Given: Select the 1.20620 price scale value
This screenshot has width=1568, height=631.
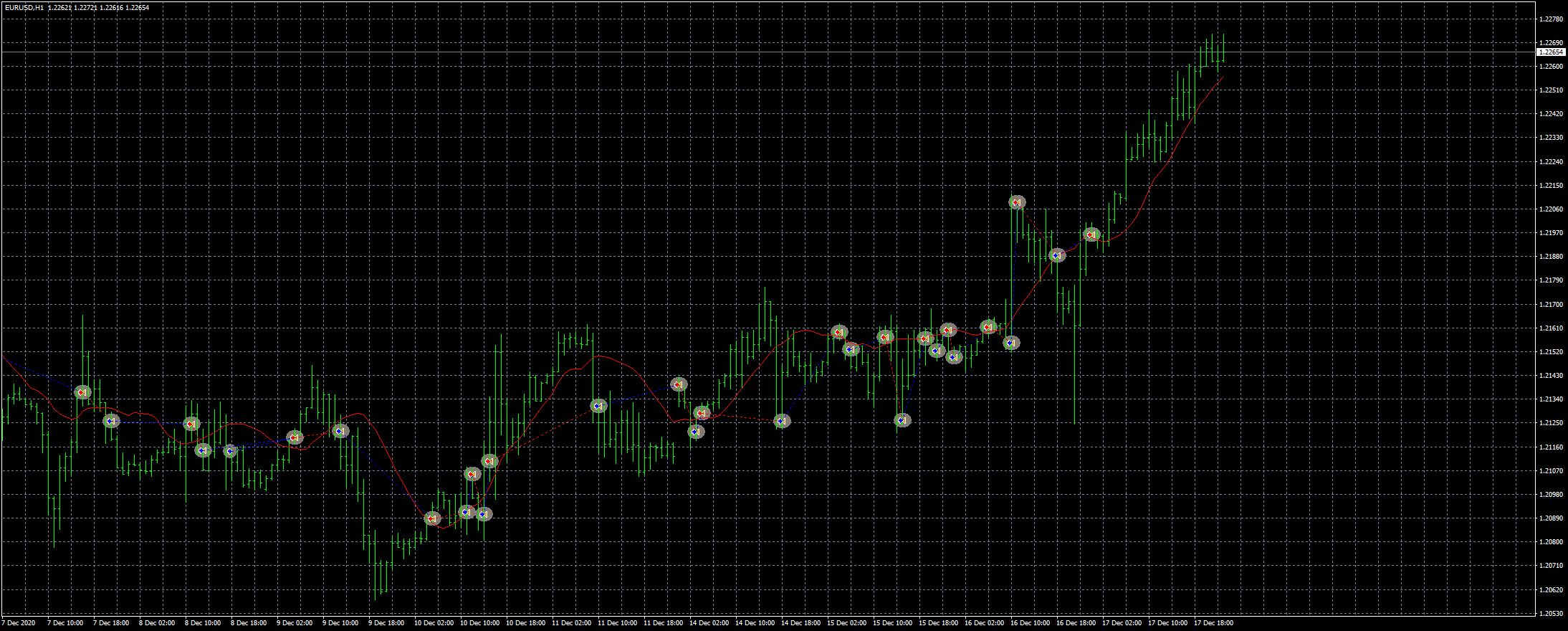Looking at the screenshot, I should [1551, 590].
